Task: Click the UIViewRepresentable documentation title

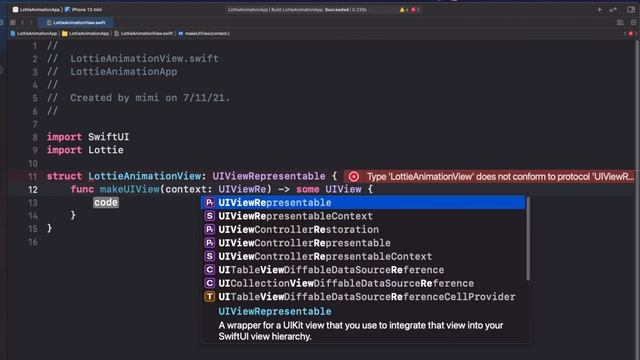Action: click(275, 311)
